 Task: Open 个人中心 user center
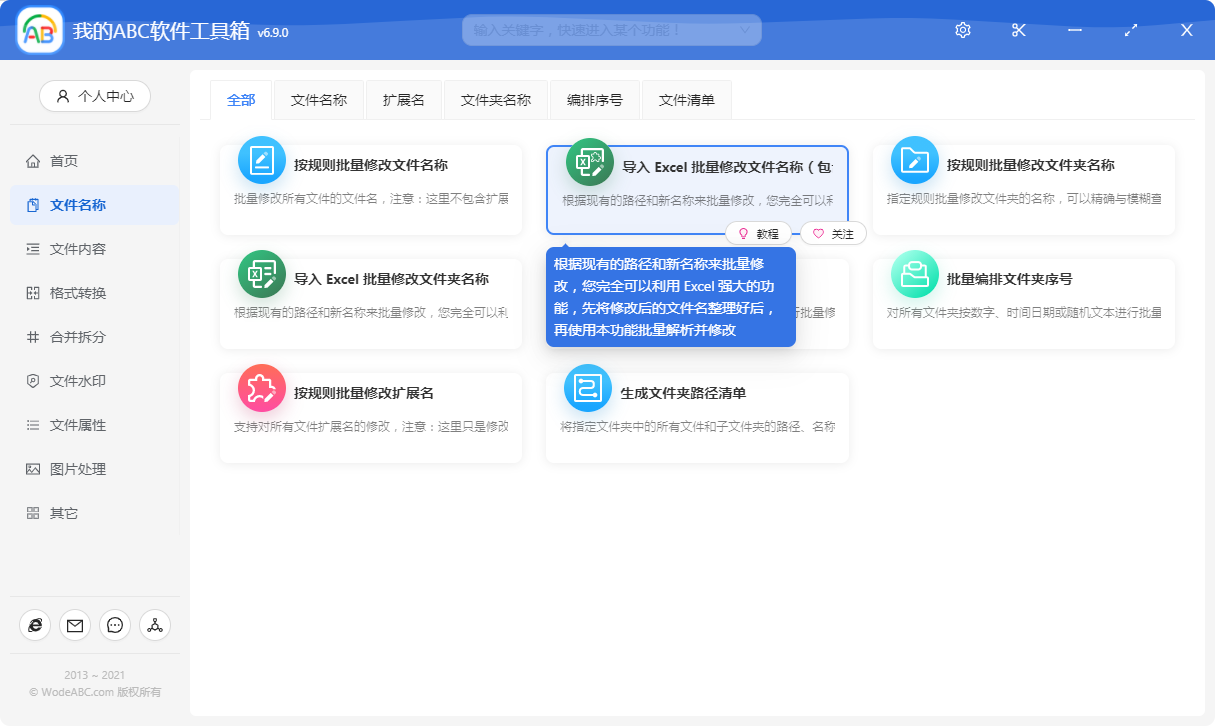click(95, 96)
